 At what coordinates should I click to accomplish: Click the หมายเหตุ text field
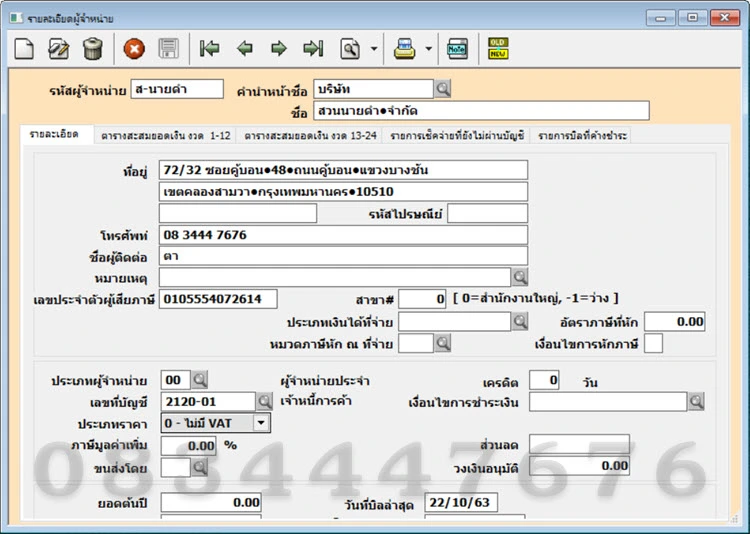[335, 277]
